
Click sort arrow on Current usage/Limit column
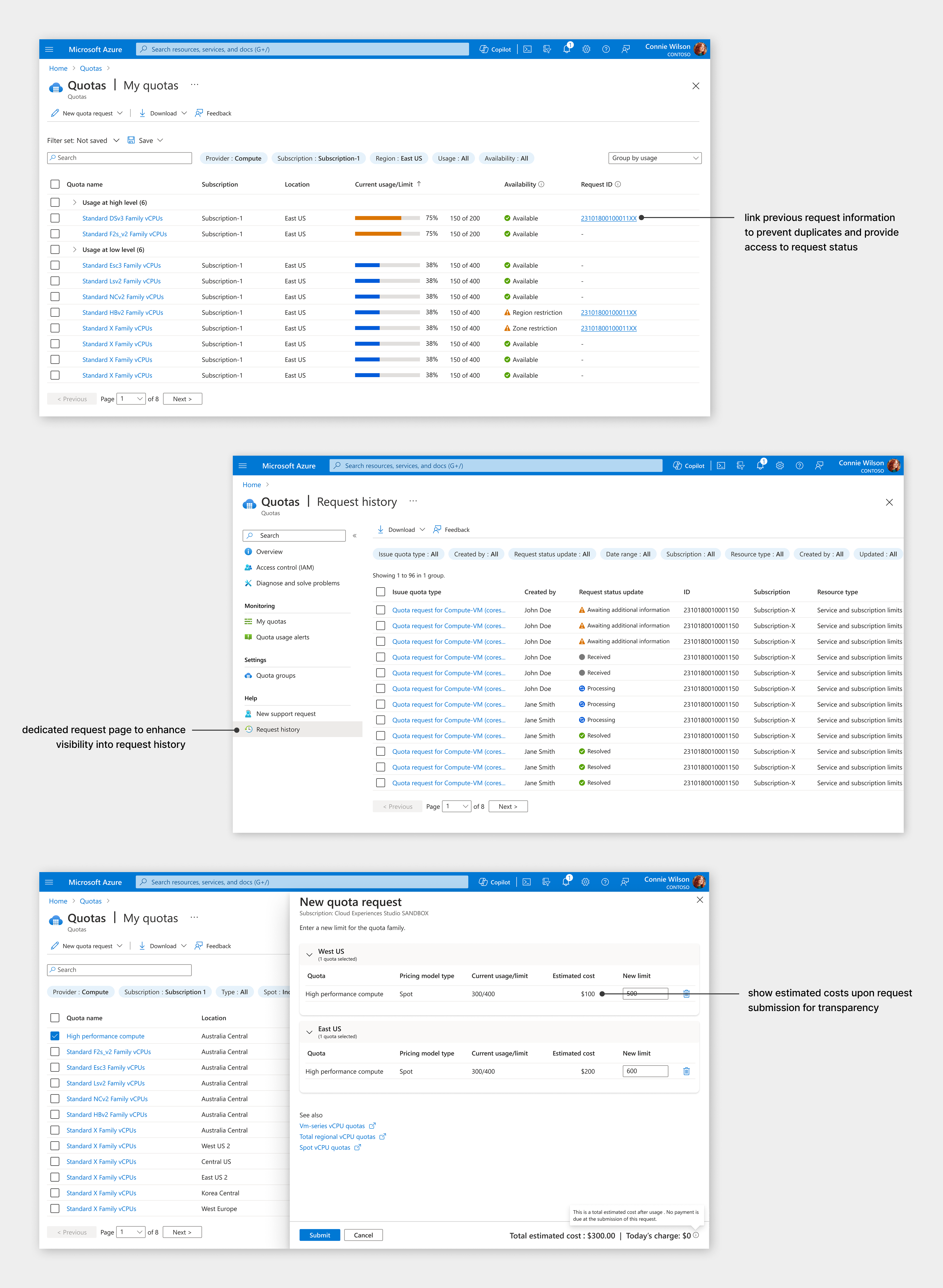[419, 184]
